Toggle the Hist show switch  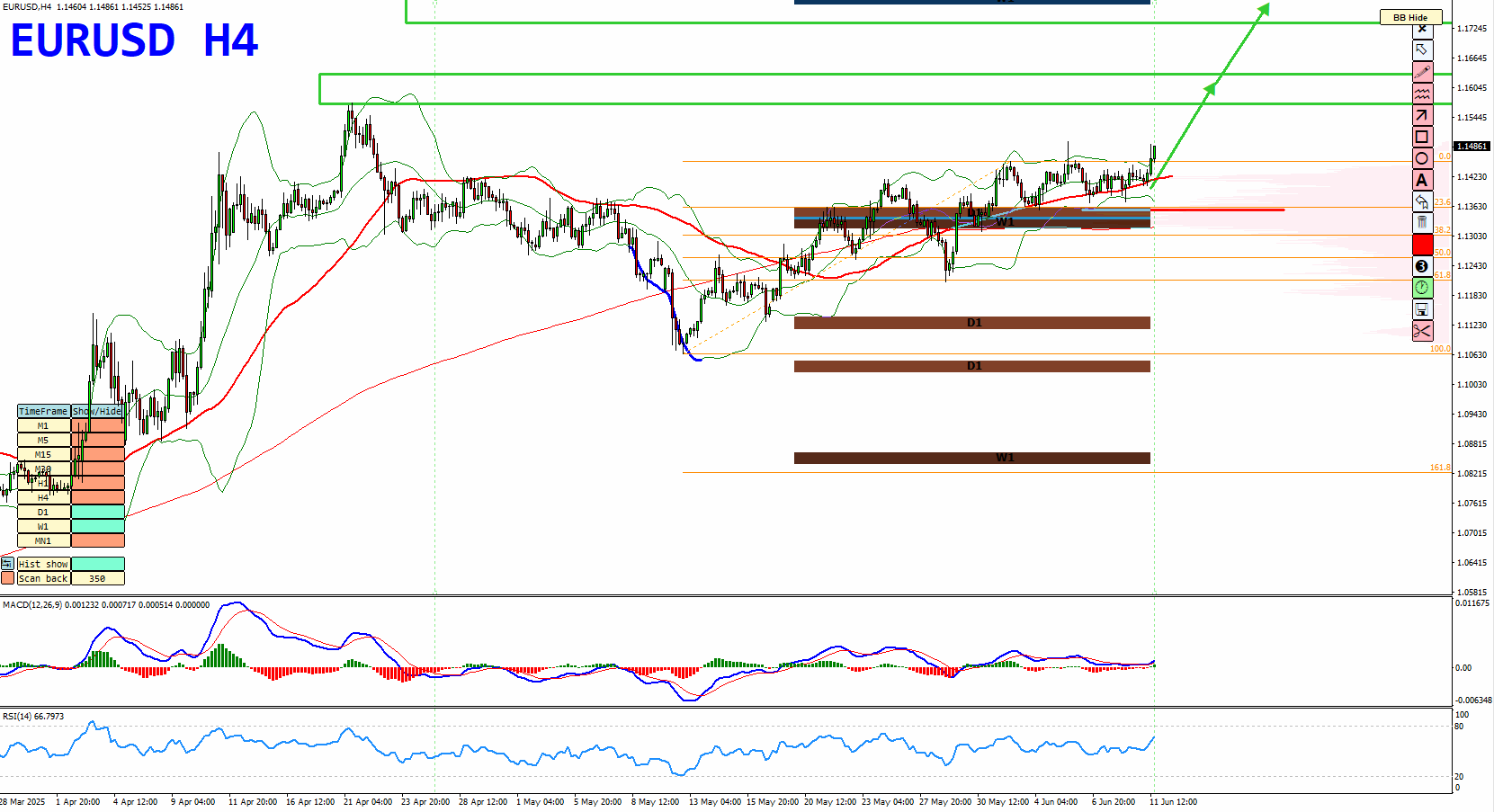[97, 564]
